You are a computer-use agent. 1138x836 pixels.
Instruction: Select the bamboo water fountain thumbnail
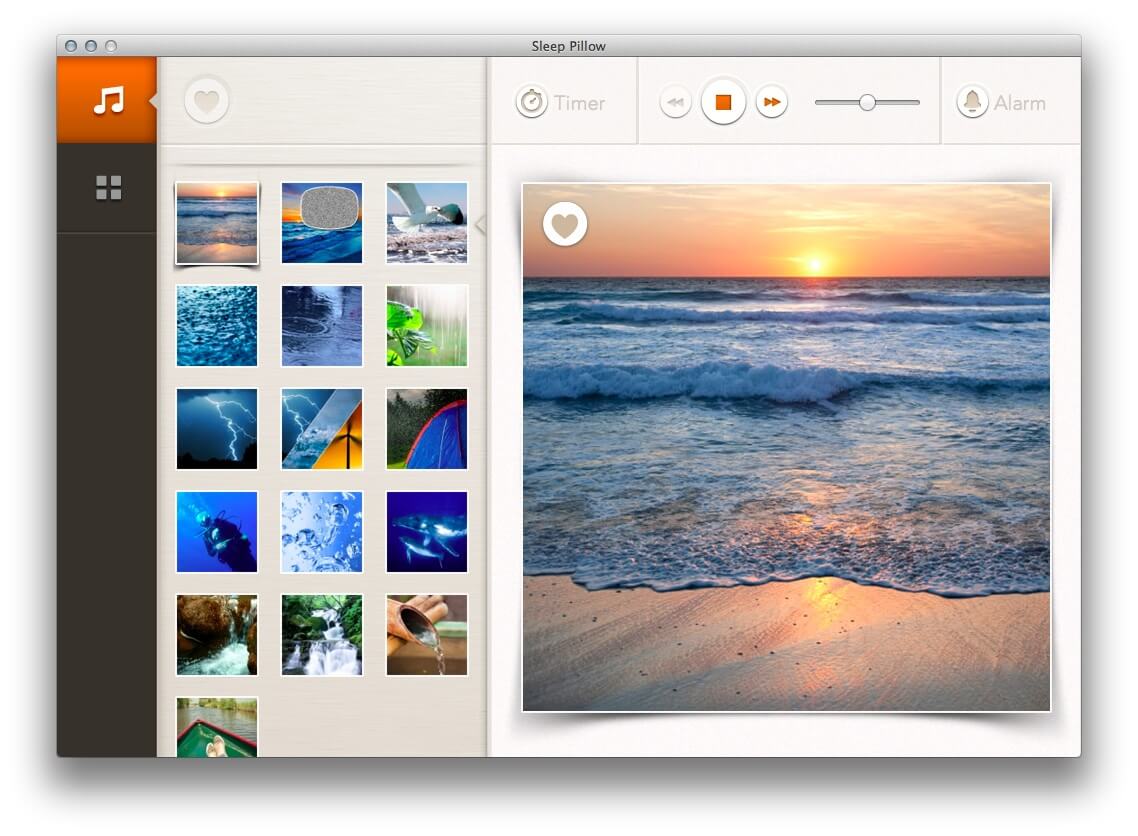[x=427, y=635]
